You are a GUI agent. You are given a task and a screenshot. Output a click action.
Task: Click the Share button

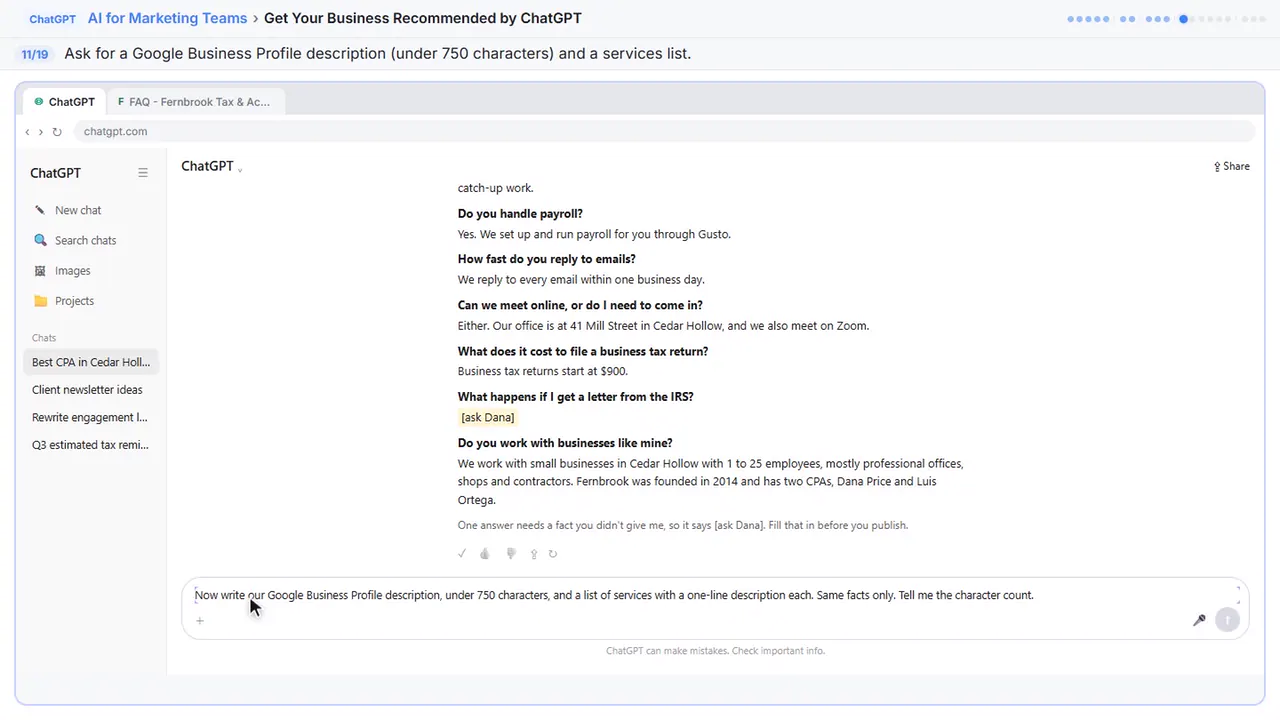[x=1232, y=166]
